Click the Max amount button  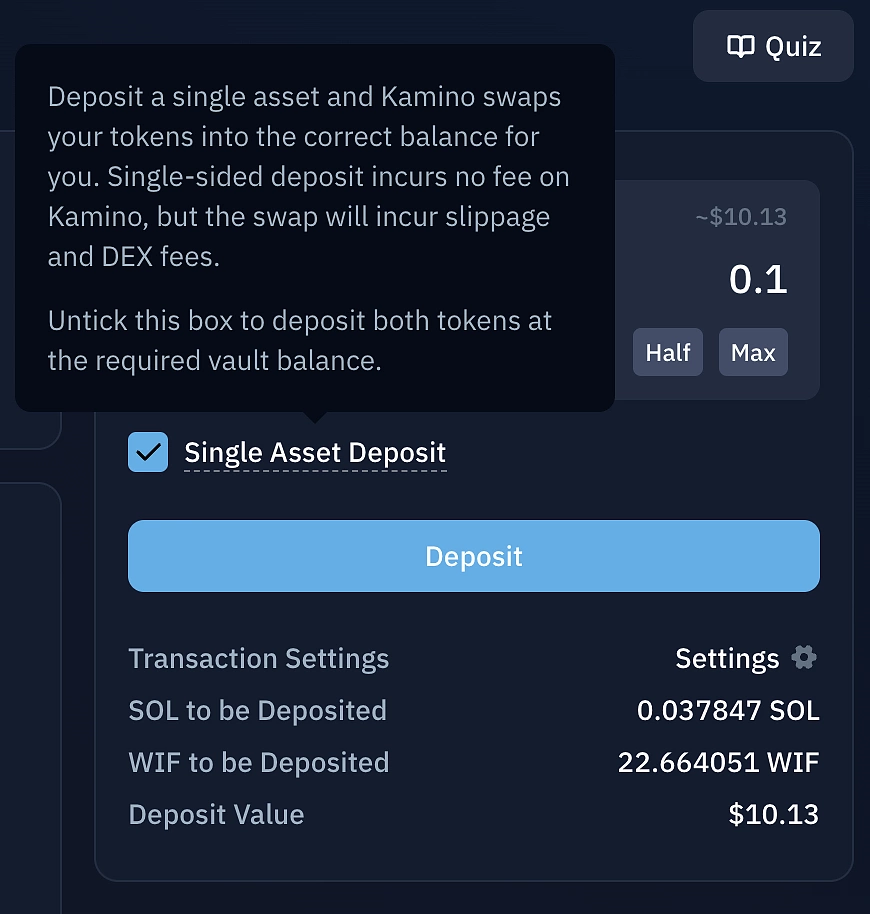(x=753, y=352)
